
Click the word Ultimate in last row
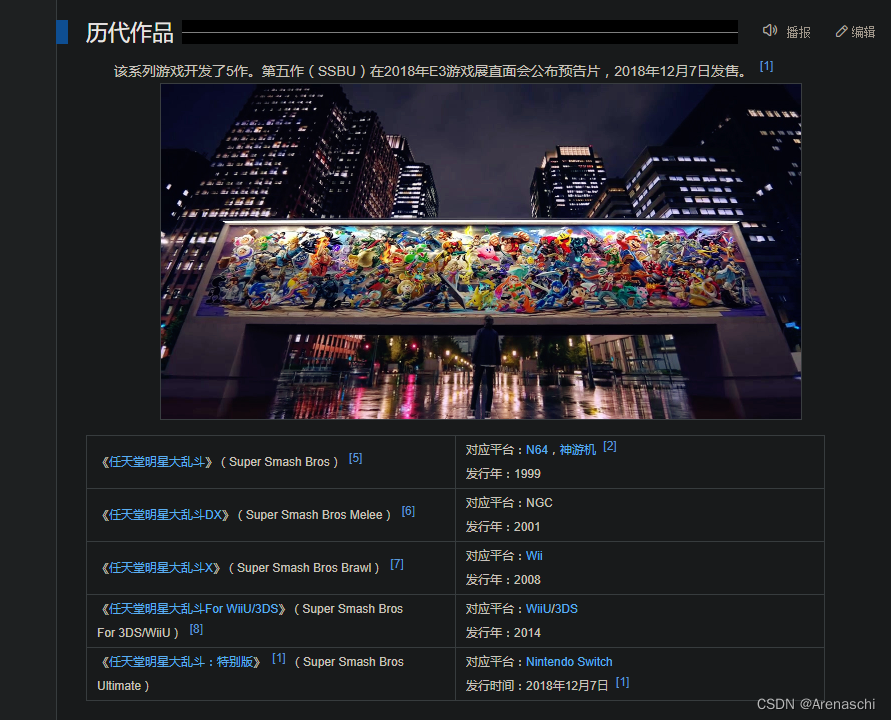pyautogui.click(x=119, y=686)
